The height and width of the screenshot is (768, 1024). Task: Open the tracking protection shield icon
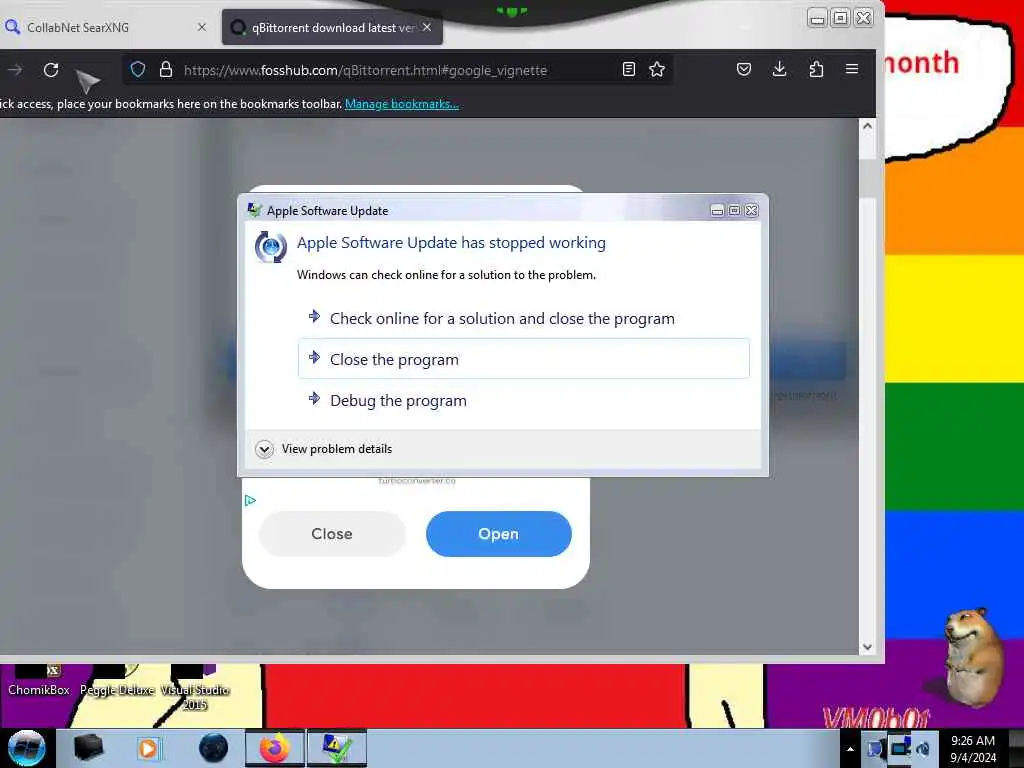(138, 70)
